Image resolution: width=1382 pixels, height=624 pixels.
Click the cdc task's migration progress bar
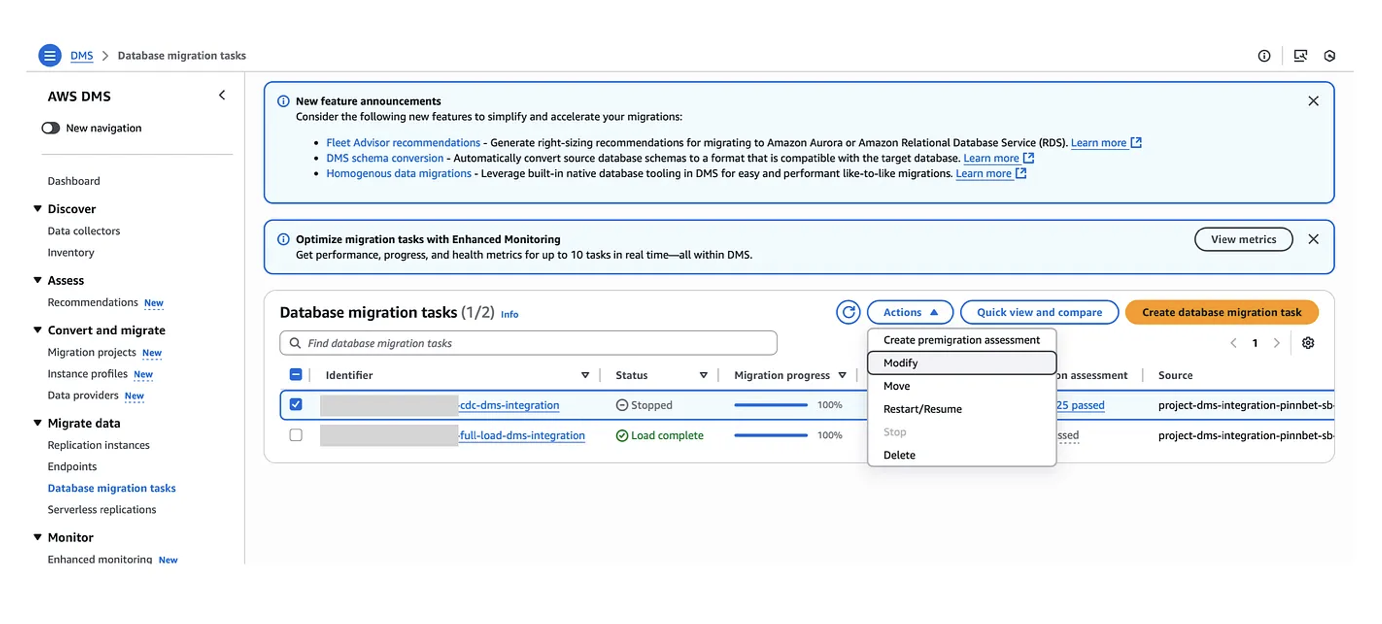click(x=771, y=405)
